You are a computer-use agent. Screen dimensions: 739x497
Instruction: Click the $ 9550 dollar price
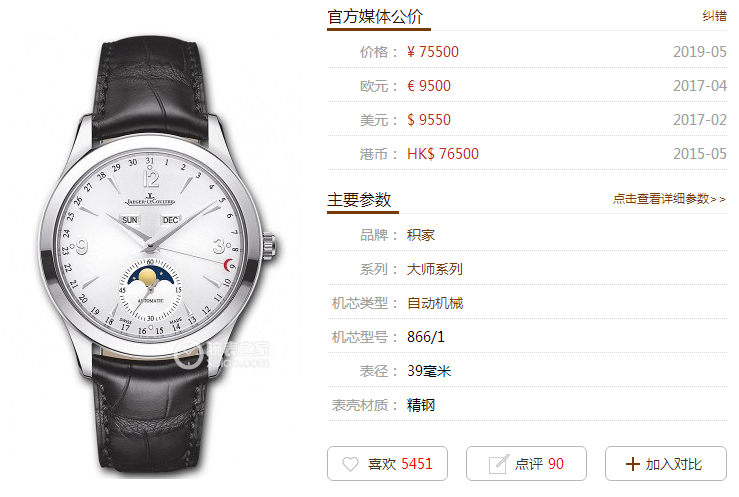tap(429, 120)
